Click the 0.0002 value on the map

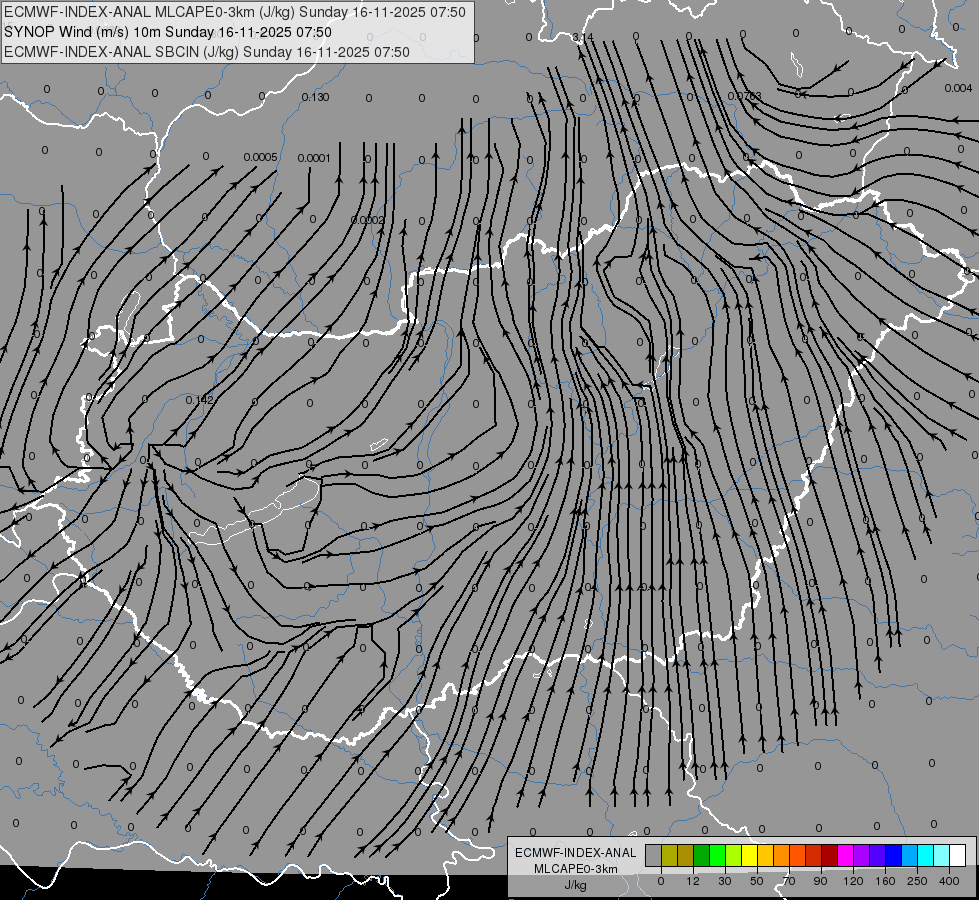368,220
